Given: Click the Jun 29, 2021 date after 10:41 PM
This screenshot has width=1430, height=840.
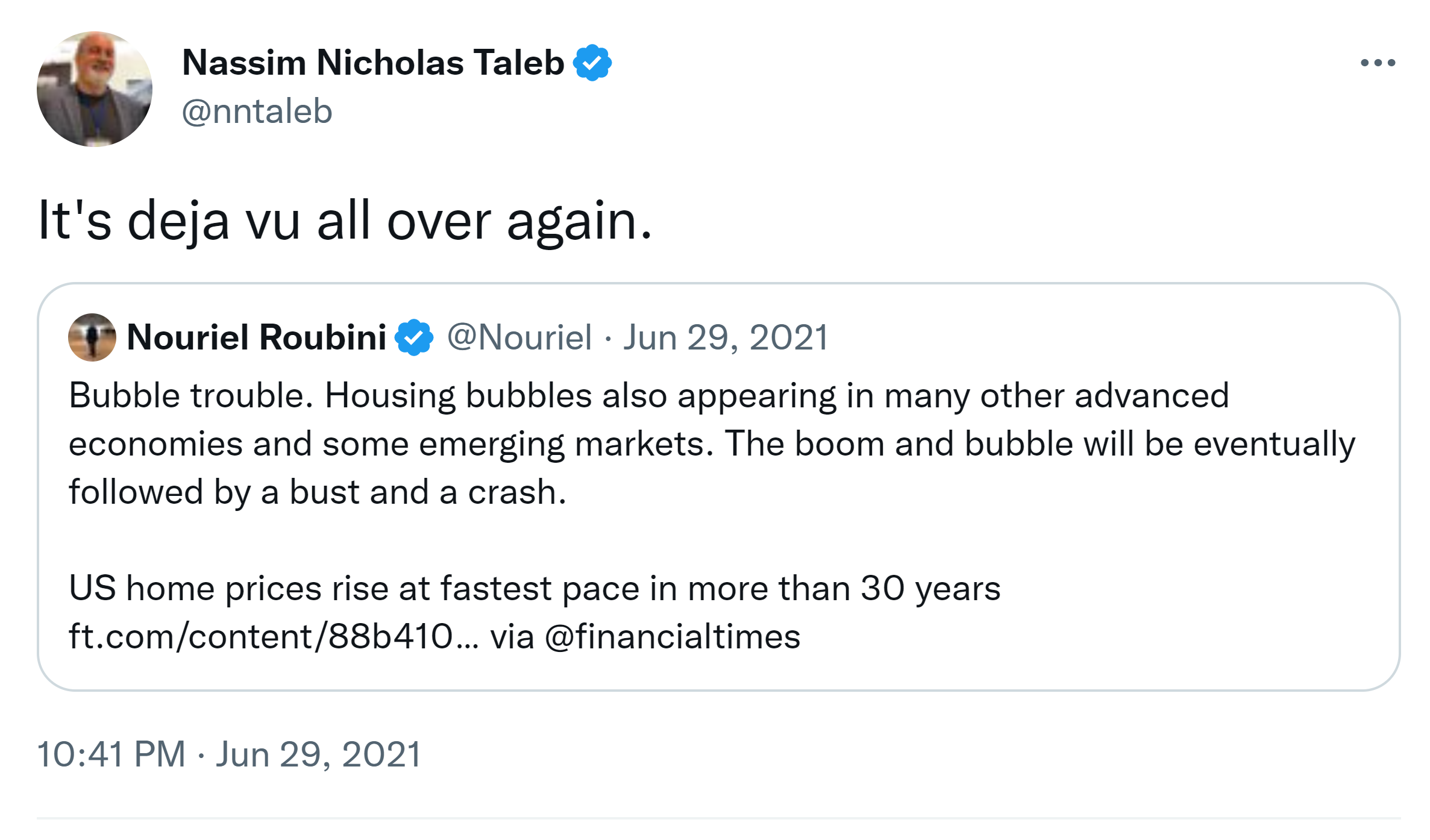Looking at the screenshot, I should pos(319,754).
